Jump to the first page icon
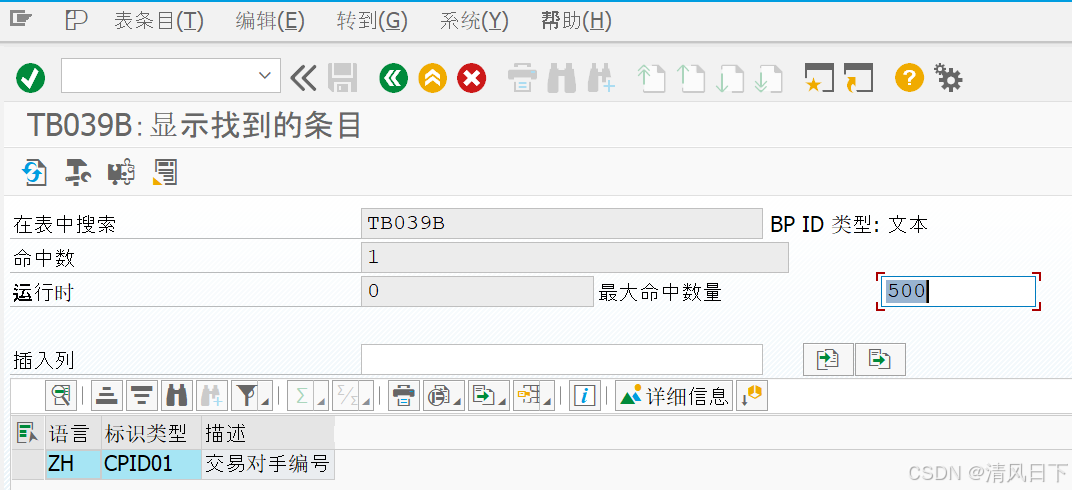The height and width of the screenshot is (490, 1072). [x=652, y=78]
